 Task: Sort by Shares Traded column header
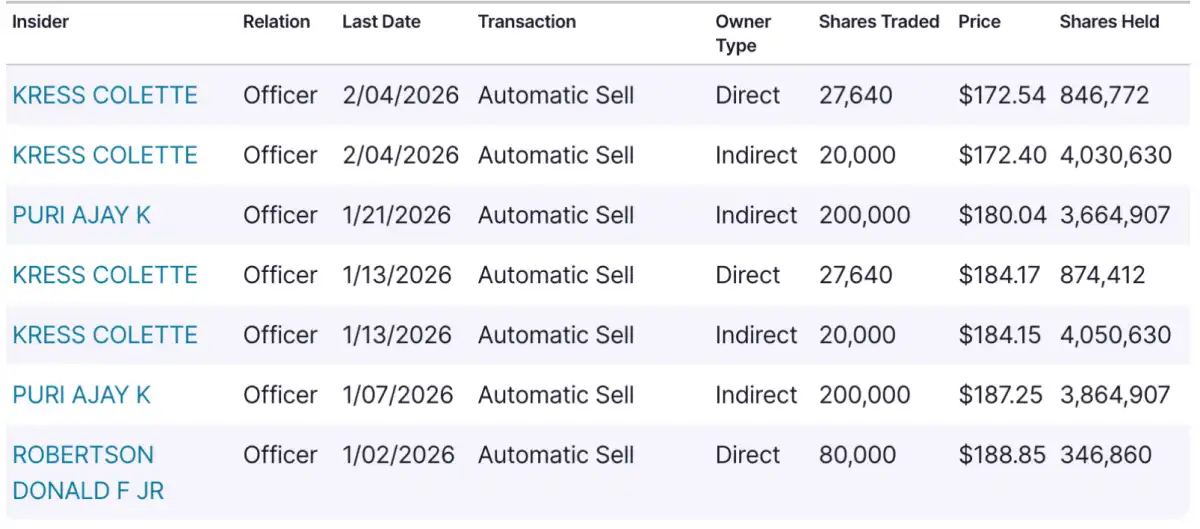point(878,22)
